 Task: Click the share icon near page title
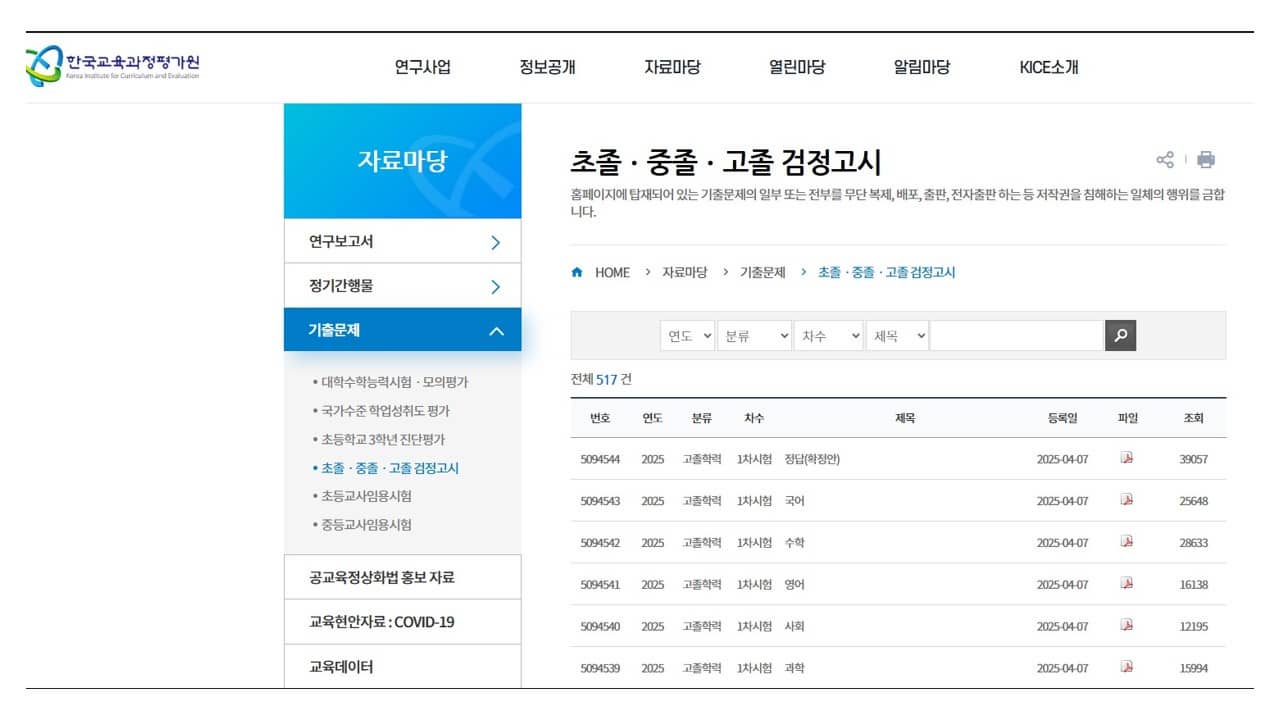point(1166,159)
